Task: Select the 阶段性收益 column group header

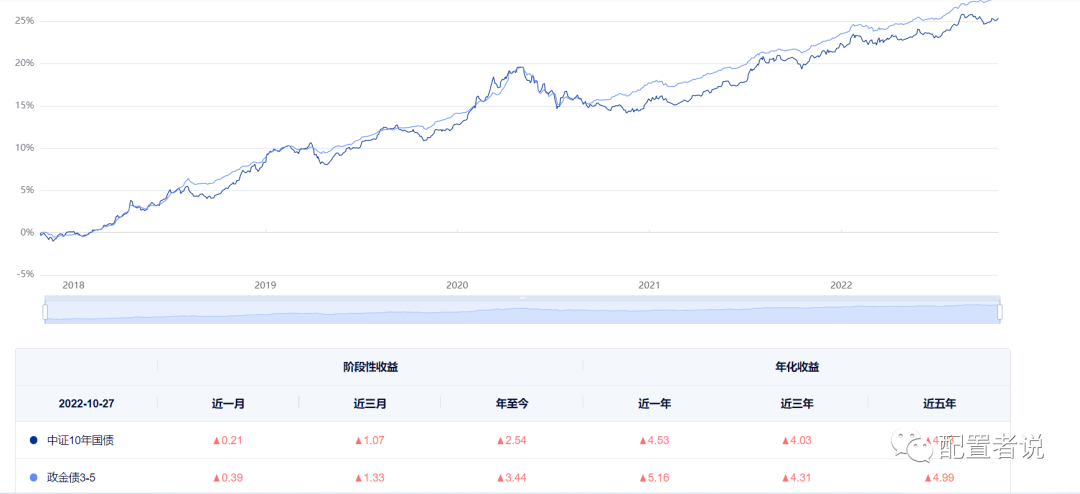Action: pos(371,367)
